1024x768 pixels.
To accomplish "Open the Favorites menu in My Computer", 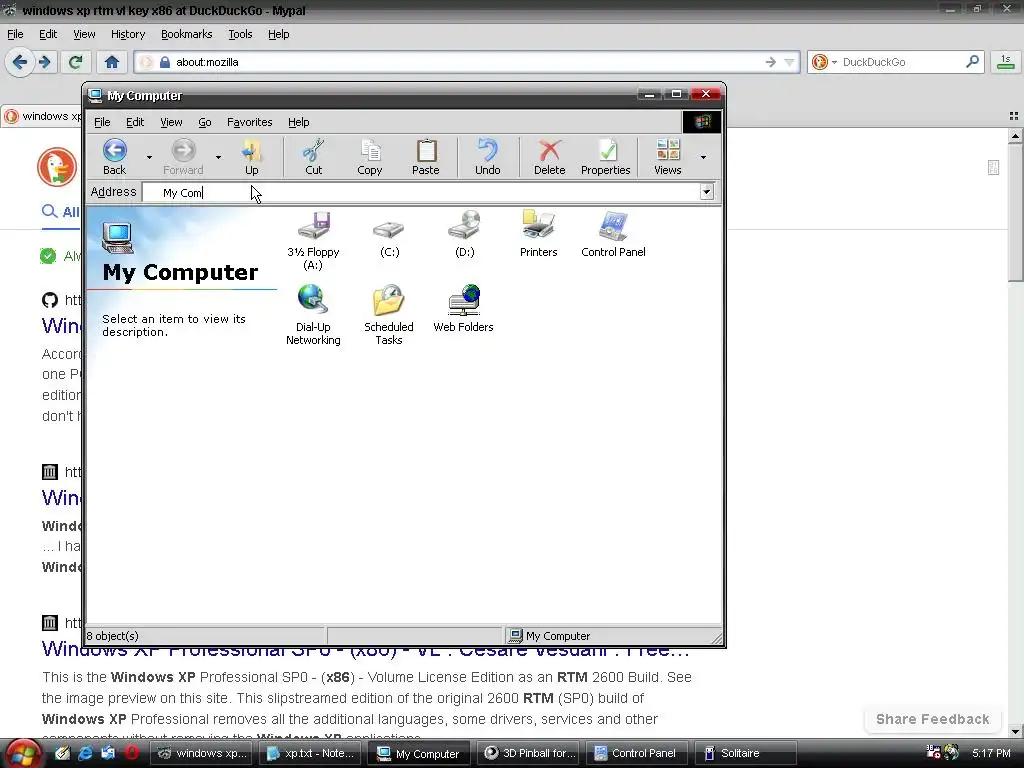I will click(249, 122).
